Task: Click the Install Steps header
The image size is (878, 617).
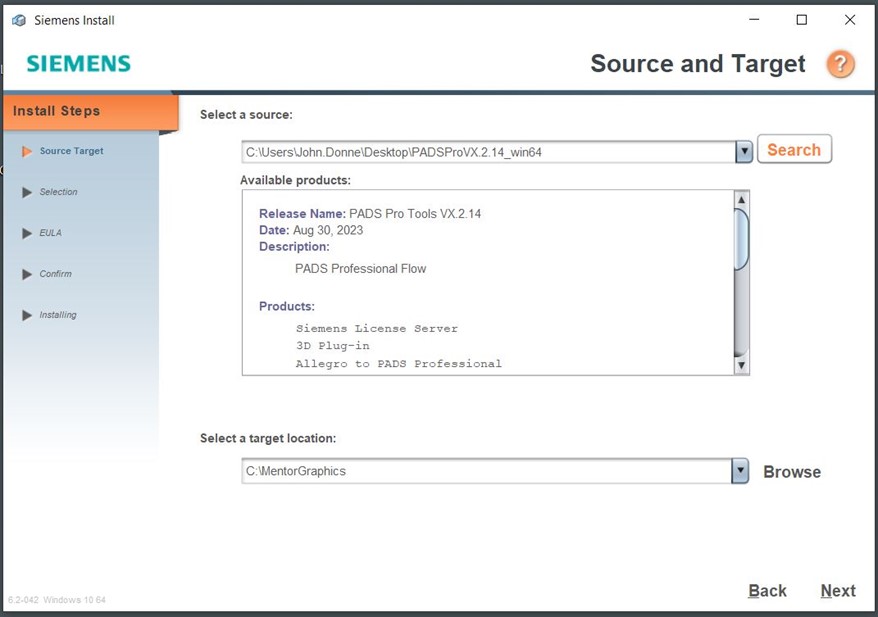Action: (91, 111)
